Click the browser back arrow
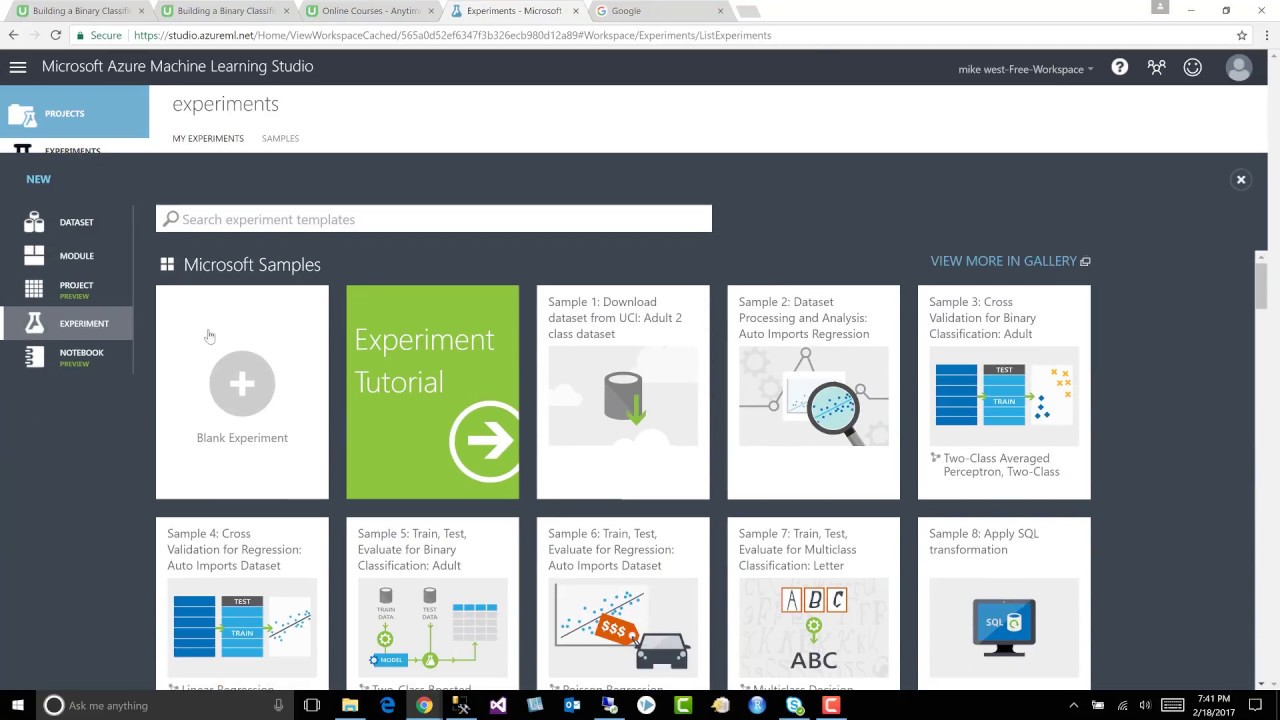This screenshot has width=1280, height=720. (x=13, y=35)
